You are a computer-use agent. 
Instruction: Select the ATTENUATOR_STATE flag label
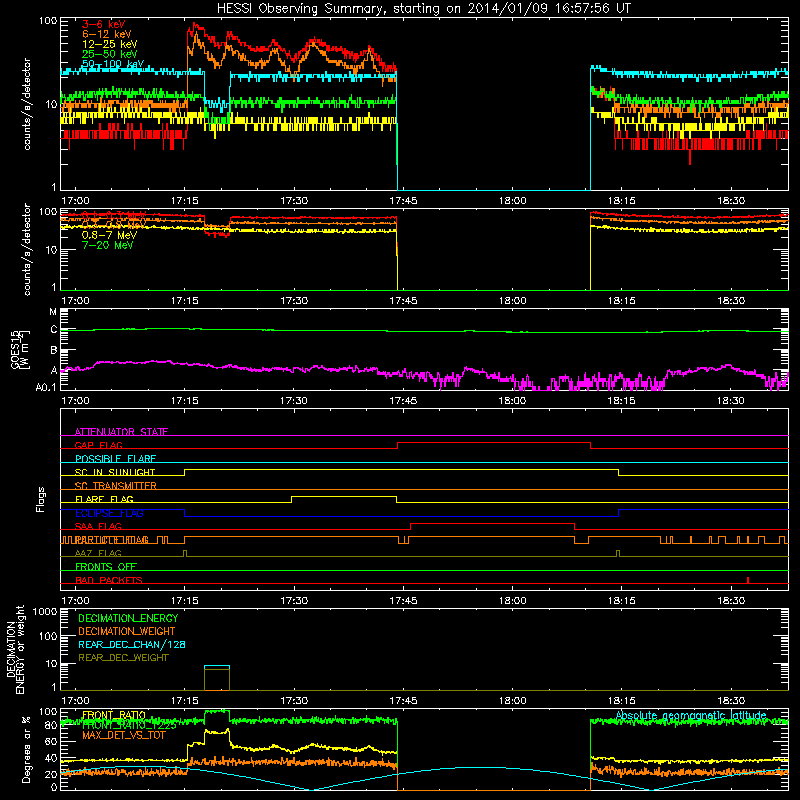coord(121,432)
